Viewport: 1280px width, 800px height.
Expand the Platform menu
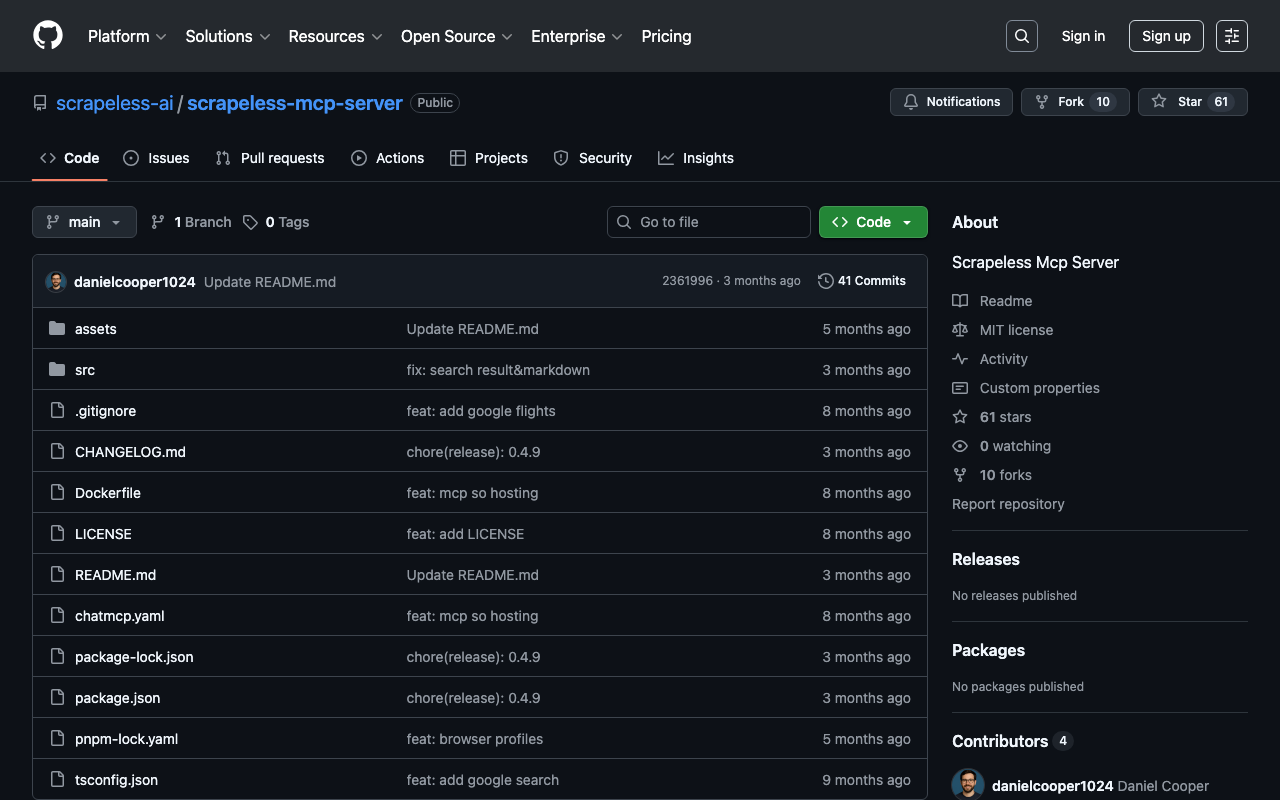127,36
